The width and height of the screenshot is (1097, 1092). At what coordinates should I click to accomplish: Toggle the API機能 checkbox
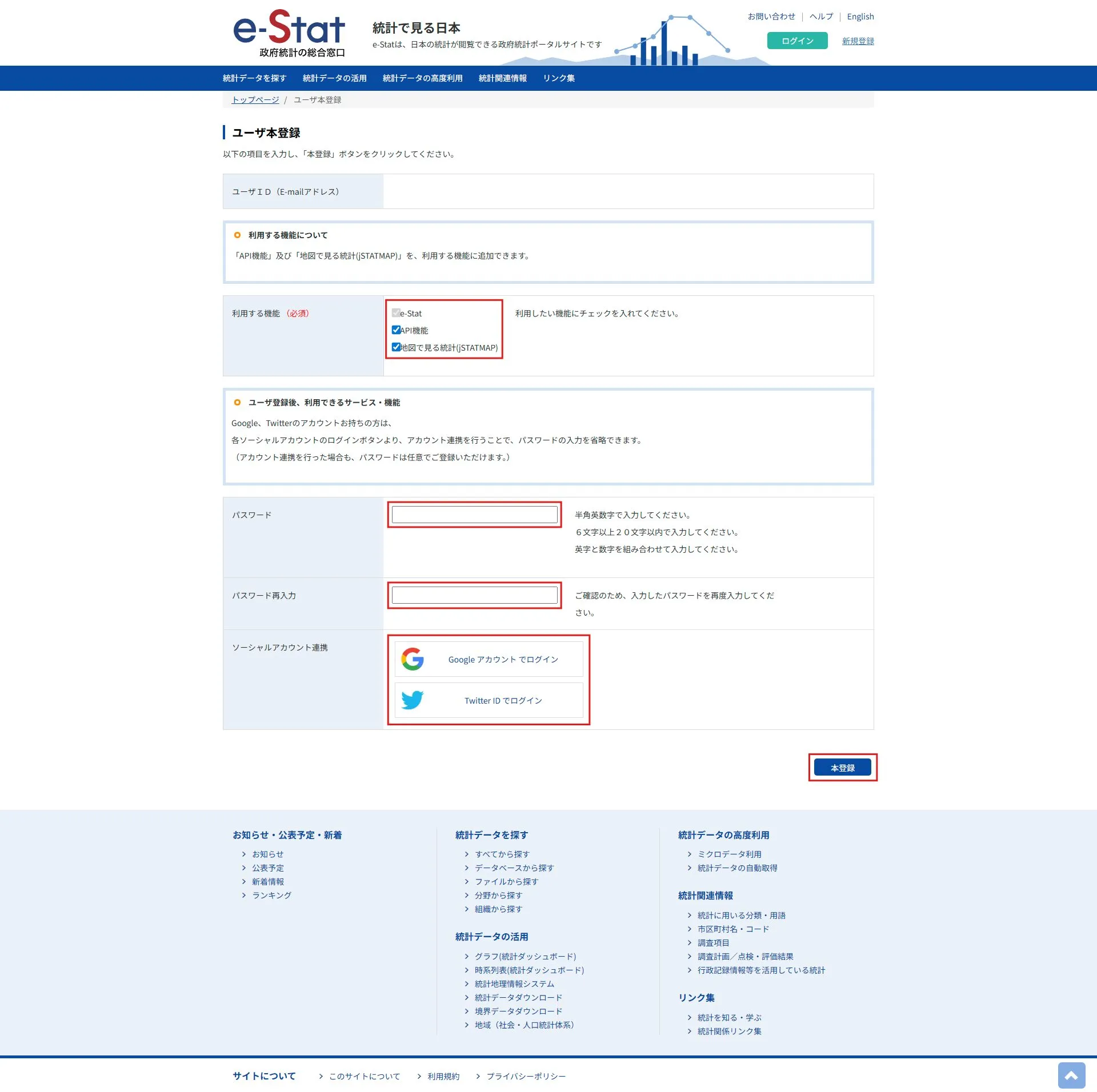click(x=396, y=330)
